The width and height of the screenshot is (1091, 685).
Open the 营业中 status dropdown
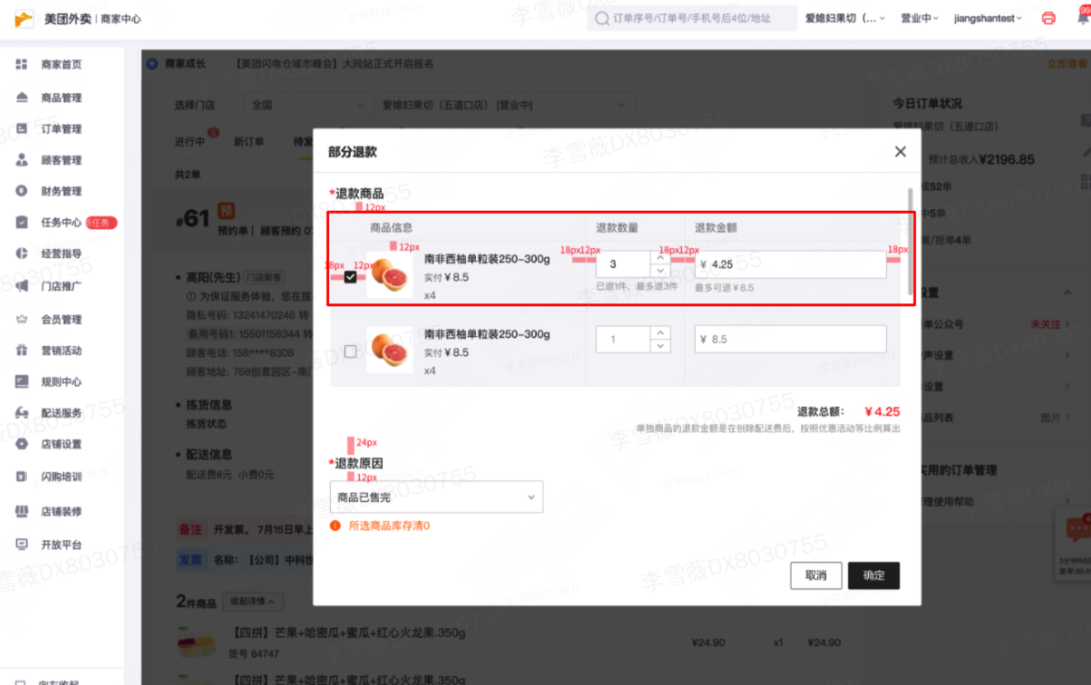918,18
